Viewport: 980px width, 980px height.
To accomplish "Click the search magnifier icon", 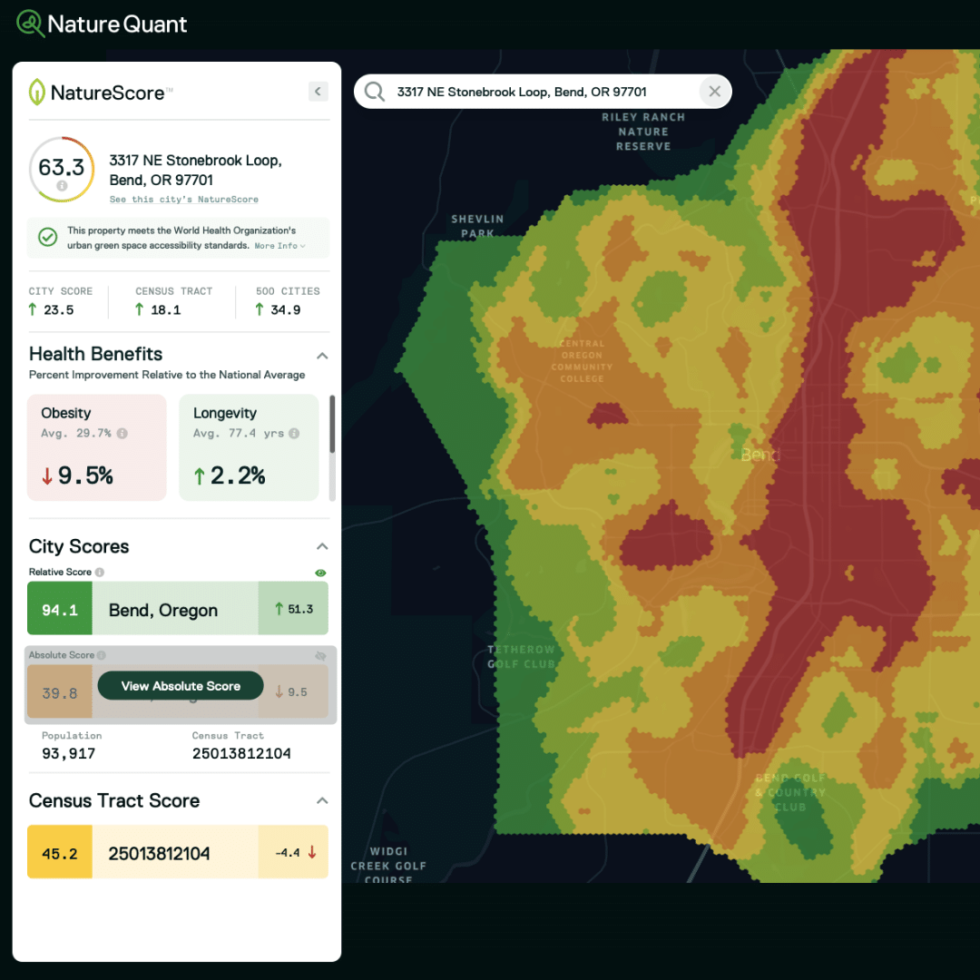I will tap(374, 92).
